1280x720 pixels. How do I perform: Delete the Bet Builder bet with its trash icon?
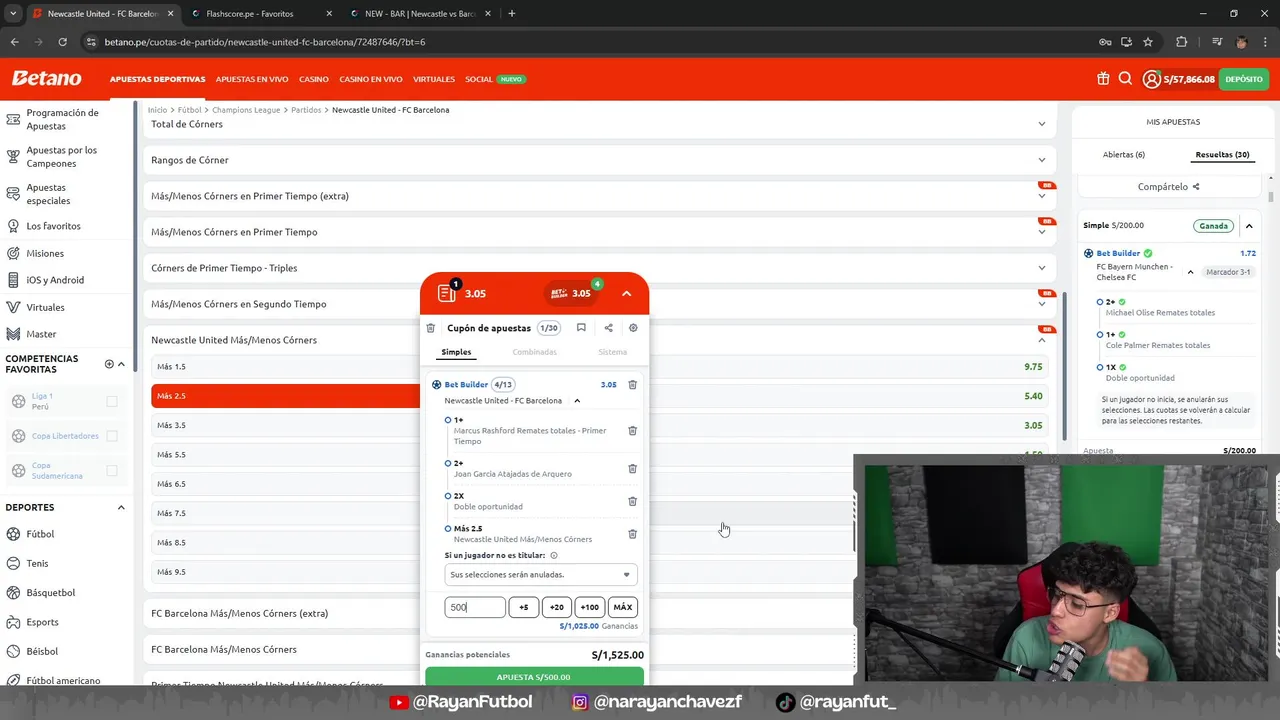(632, 384)
